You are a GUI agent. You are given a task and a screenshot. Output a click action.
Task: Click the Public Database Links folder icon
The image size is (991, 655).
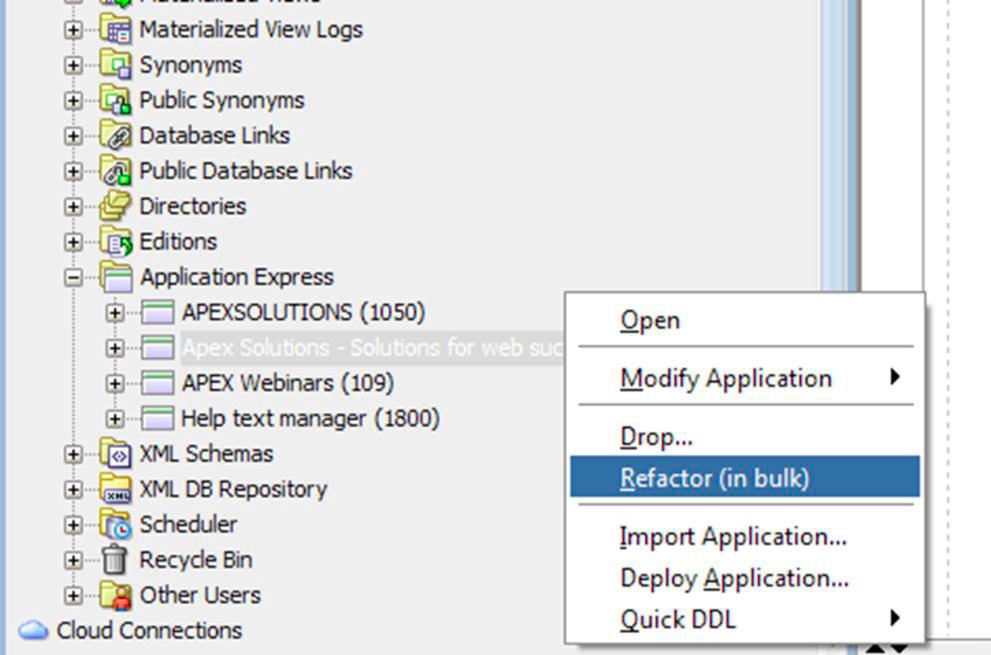click(116, 171)
